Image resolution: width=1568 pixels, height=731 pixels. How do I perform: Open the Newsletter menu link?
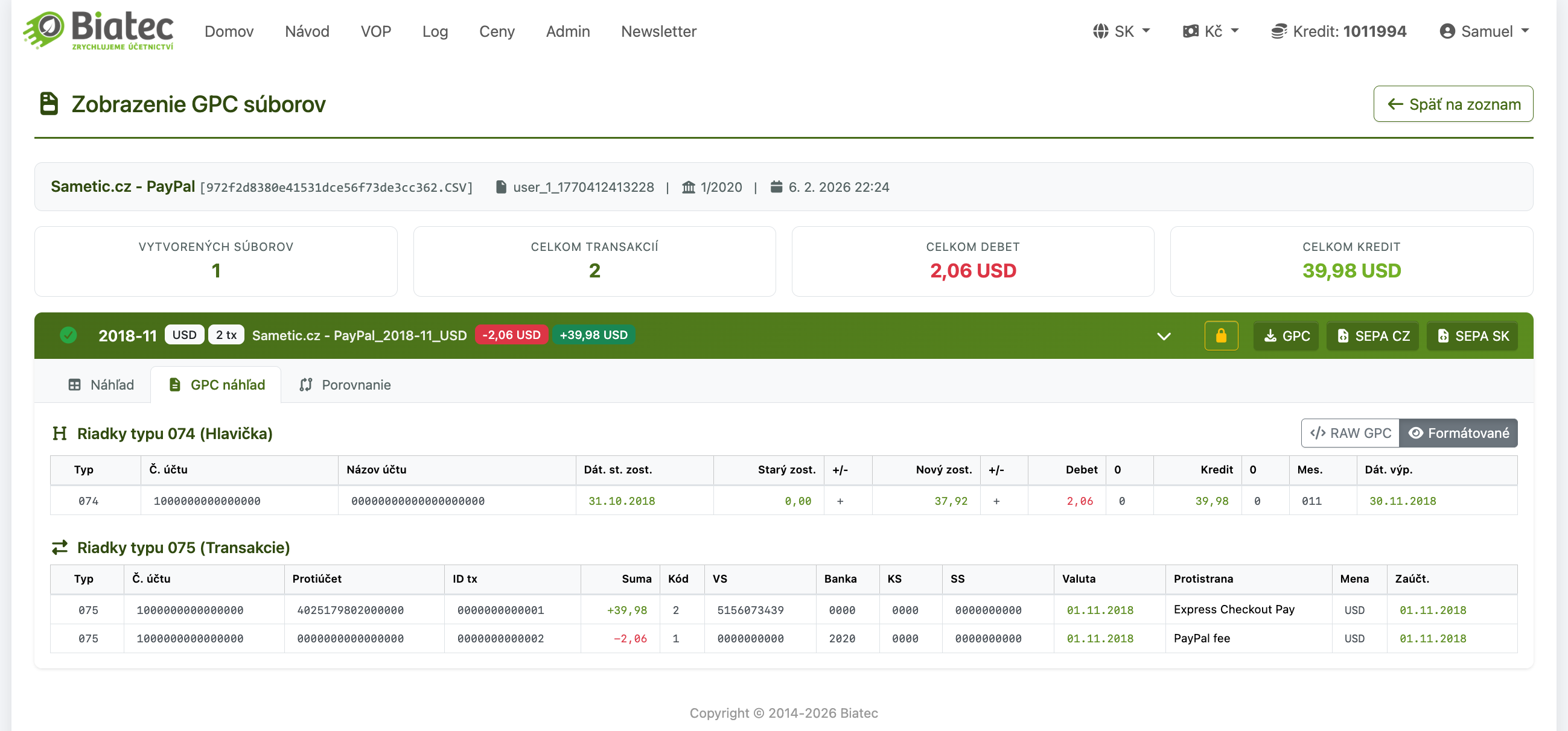point(658,31)
